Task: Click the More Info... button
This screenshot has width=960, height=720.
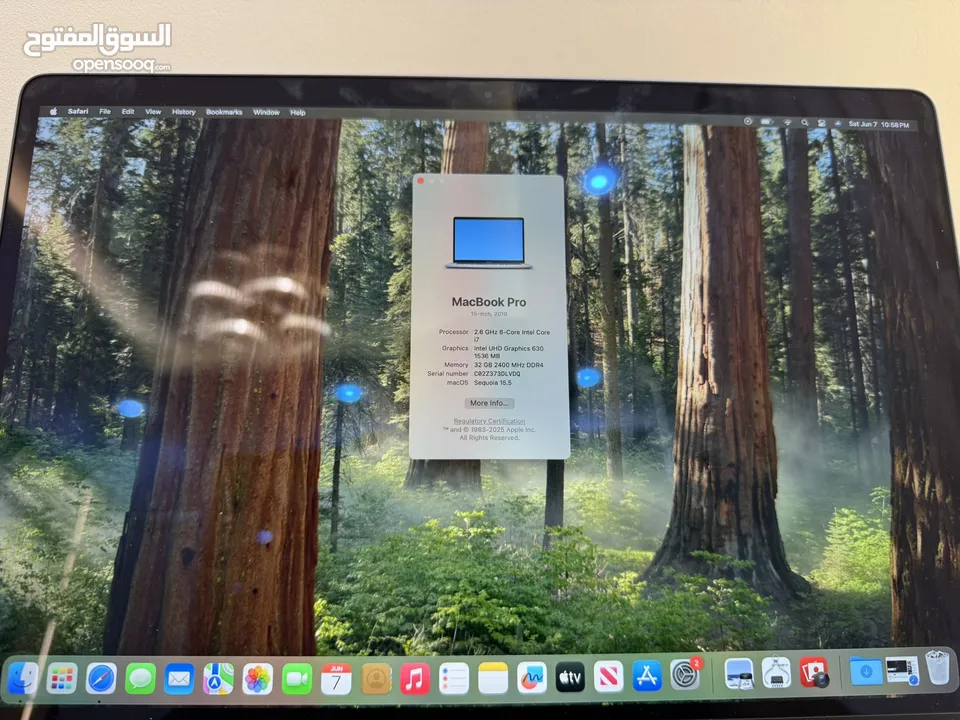Action: (x=489, y=403)
